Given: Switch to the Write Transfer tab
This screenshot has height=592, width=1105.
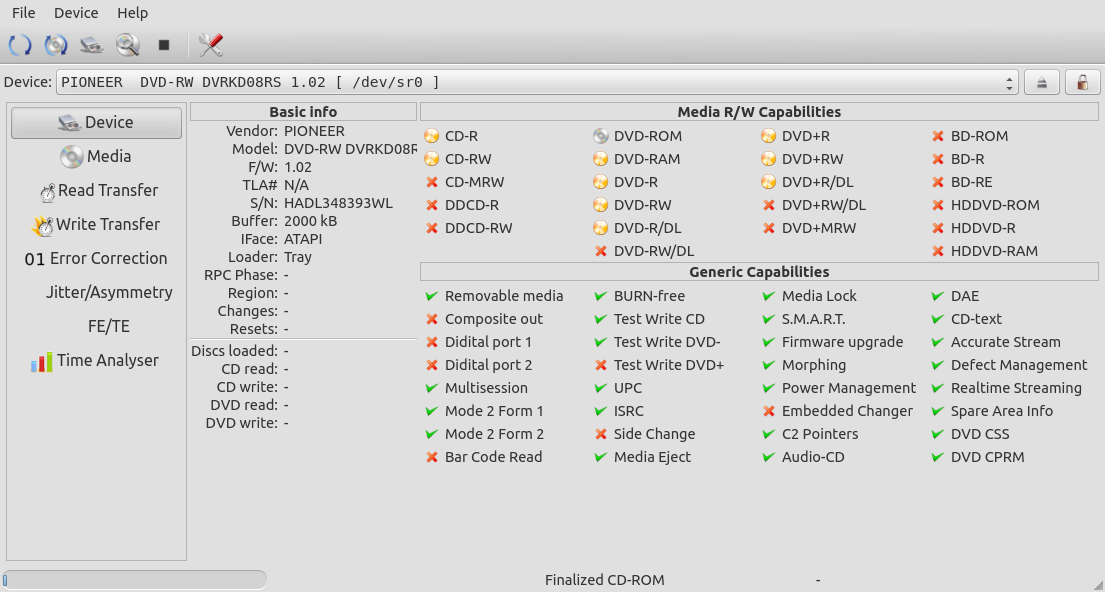Looking at the screenshot, I should [x=97, y=225].
